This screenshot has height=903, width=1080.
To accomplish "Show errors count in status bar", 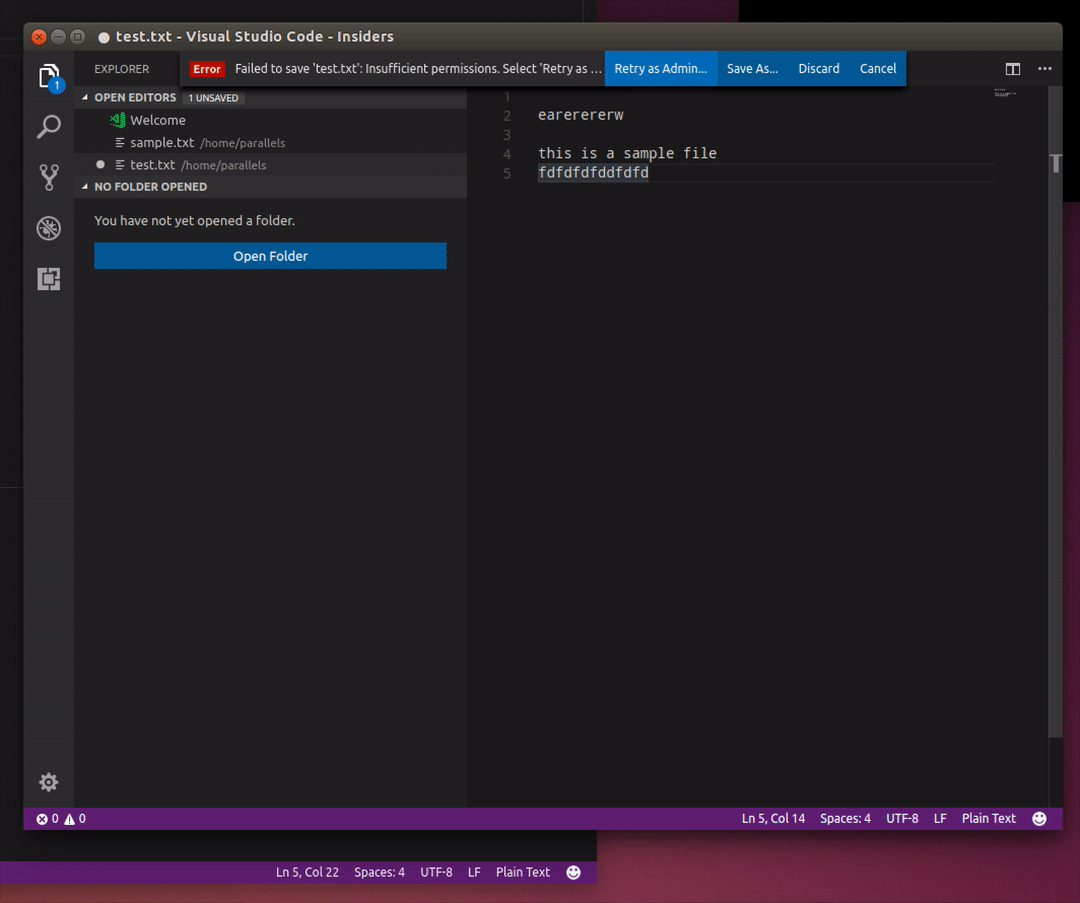I will point(48,818).
